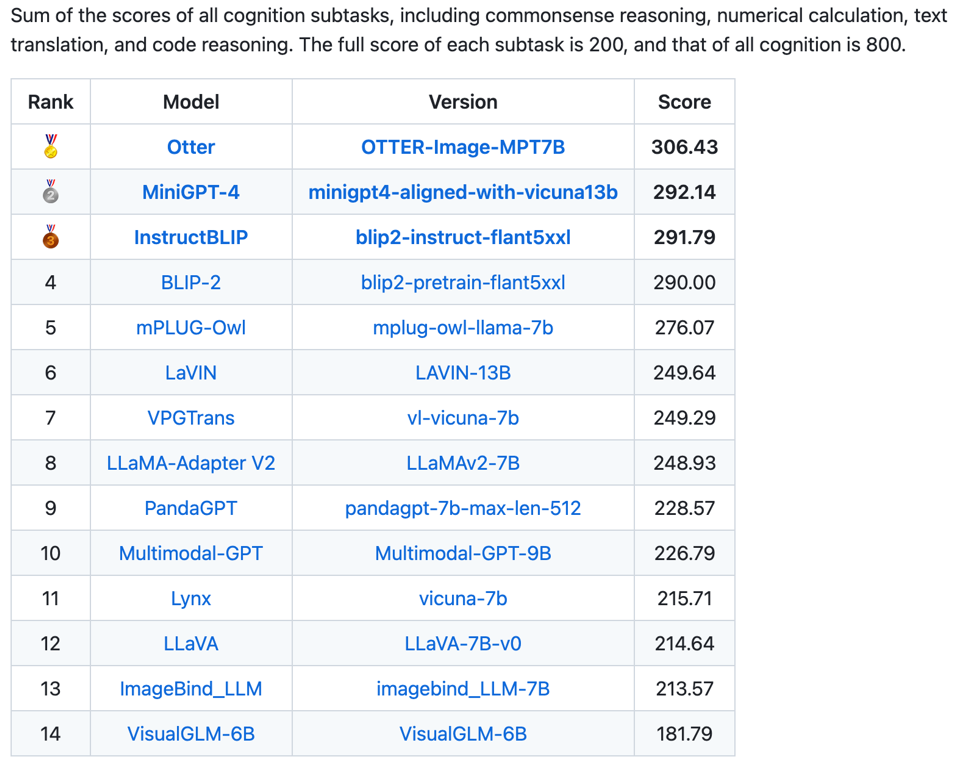Open the LaVIN model link
This screenshot has width=953, height=768.
pos(191,372)
